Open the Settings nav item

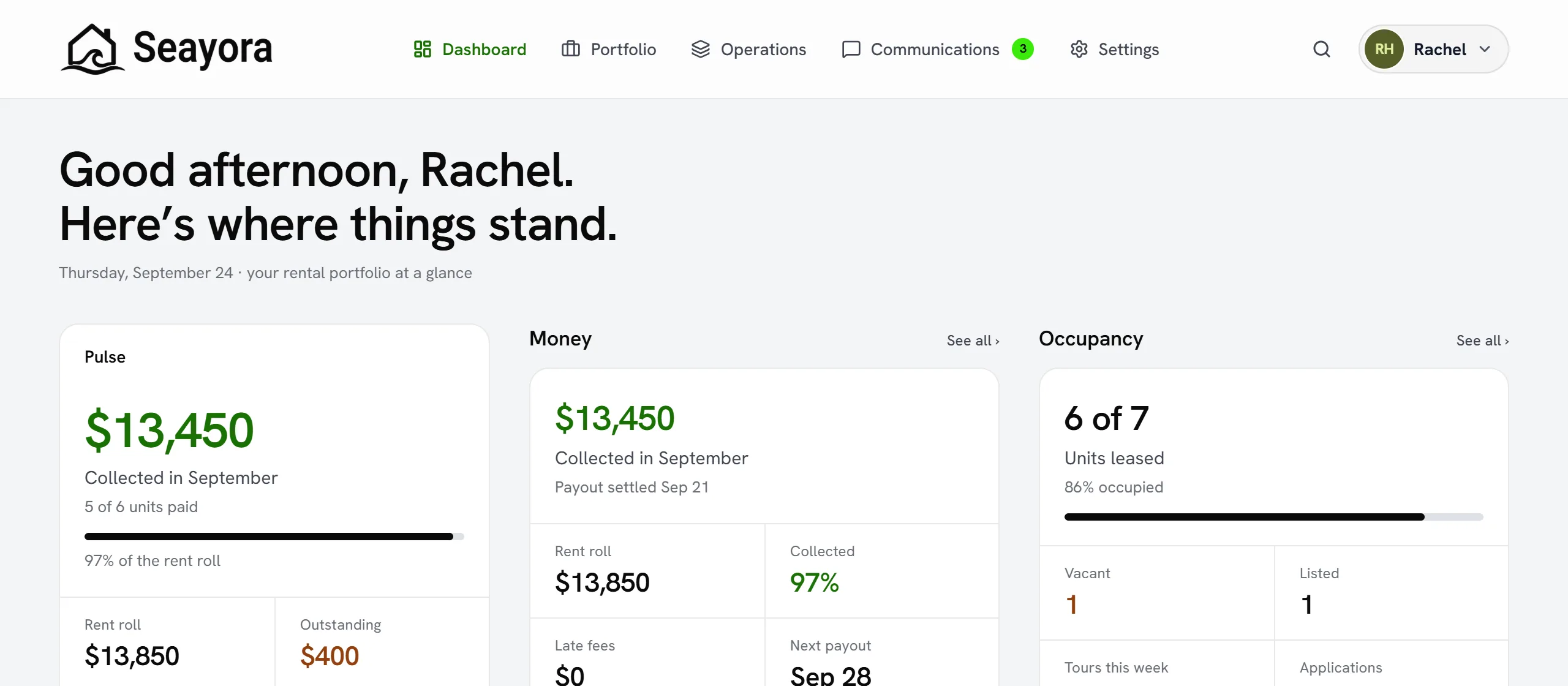tap(1115, 49)
